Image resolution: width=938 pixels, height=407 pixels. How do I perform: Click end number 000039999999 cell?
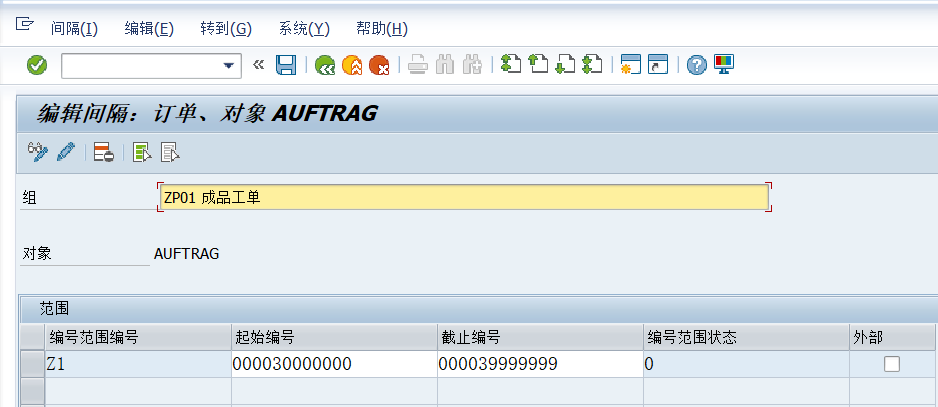click(540, 364)
